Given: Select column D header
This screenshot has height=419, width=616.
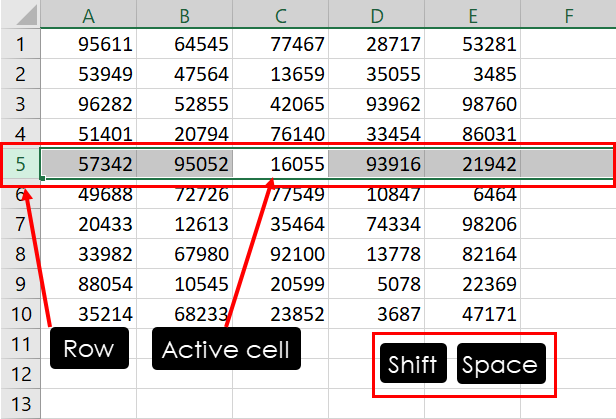Looking at the screenshot, I should click(376, 14).
